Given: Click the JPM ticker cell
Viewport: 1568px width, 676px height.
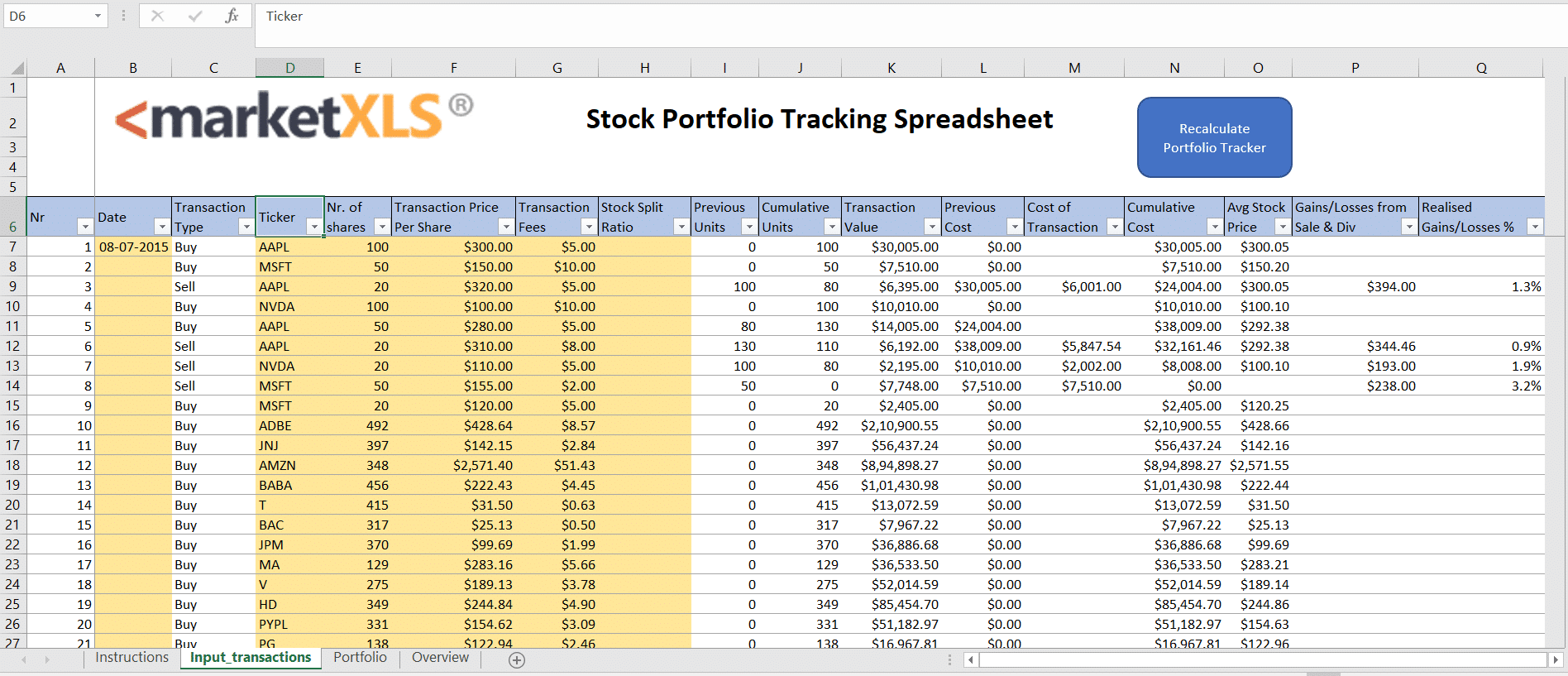Looking at the screenshot, I should [x=289, y=544].
